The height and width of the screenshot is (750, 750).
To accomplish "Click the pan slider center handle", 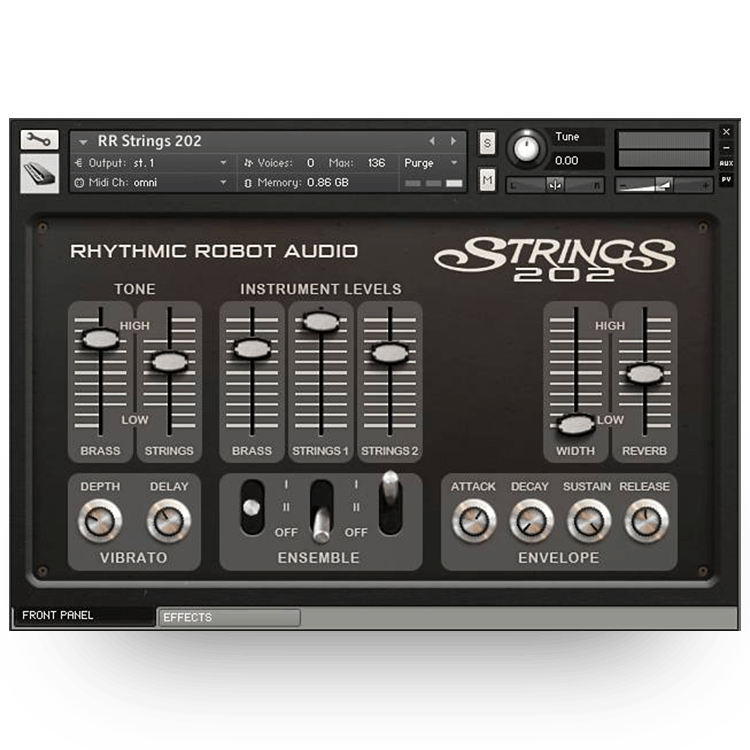I will coord(555,185).
